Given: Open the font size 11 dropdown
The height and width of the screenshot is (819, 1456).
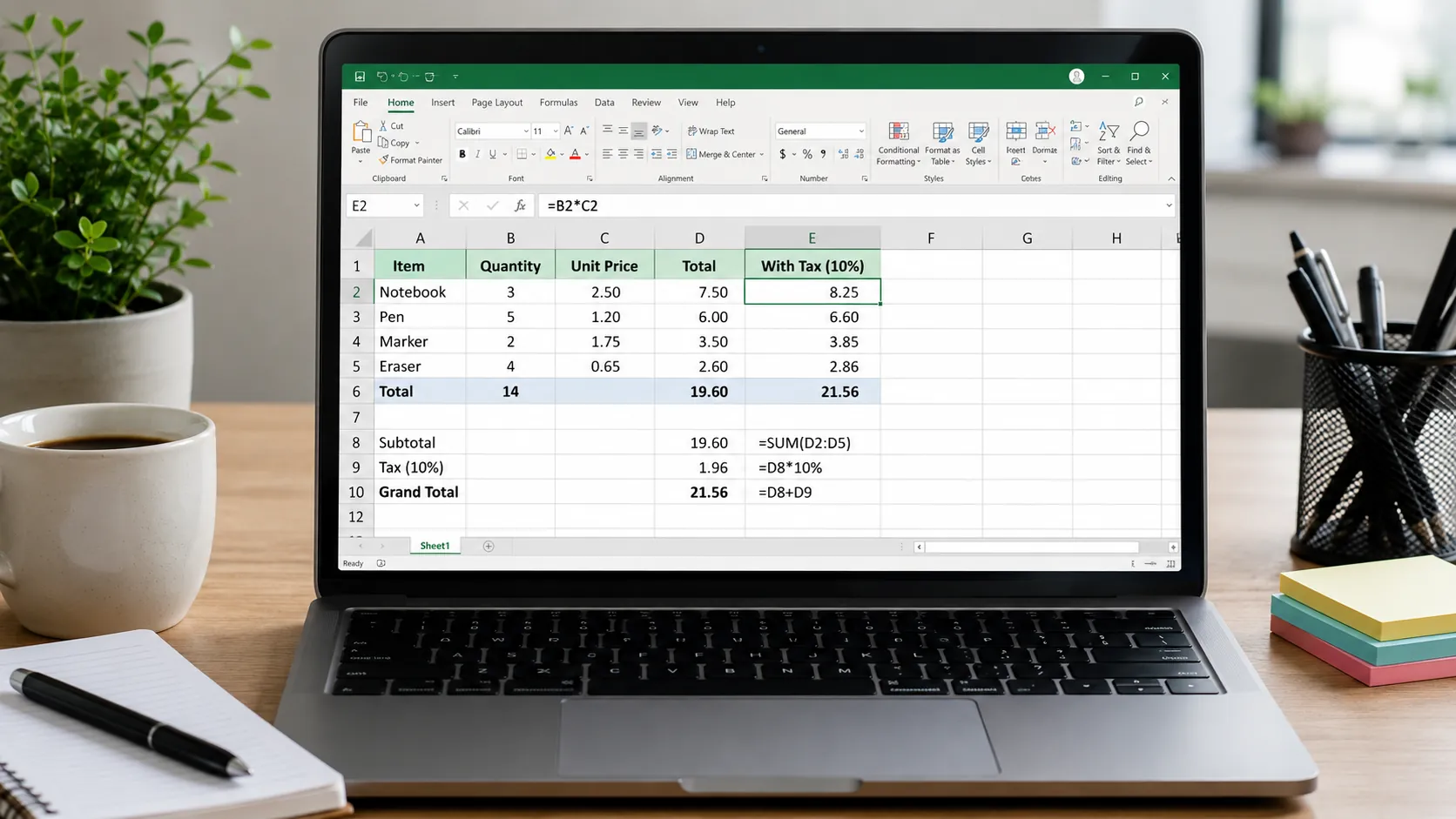Looking at the screenshot, I should [556, 131].
